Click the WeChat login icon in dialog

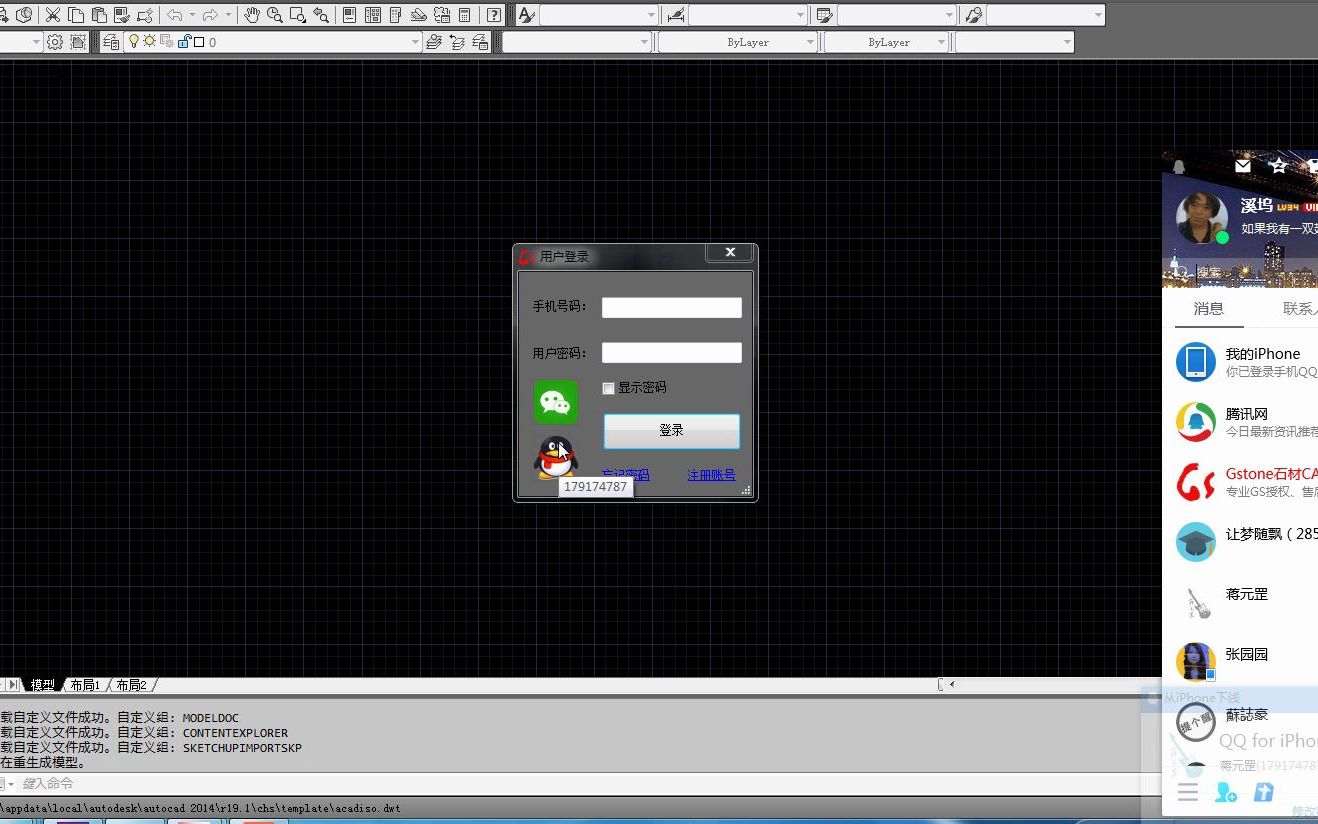[x=555, y=402]
